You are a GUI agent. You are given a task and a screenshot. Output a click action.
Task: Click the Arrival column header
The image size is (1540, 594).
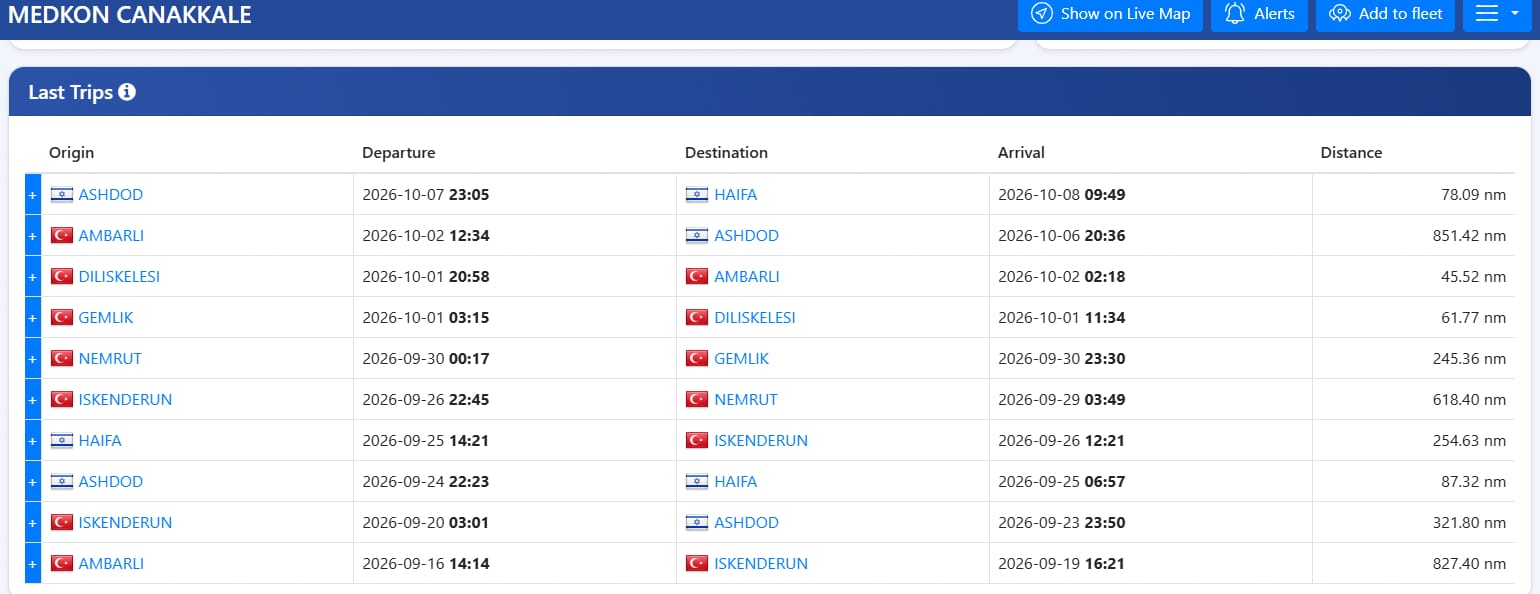[1021, 153]
